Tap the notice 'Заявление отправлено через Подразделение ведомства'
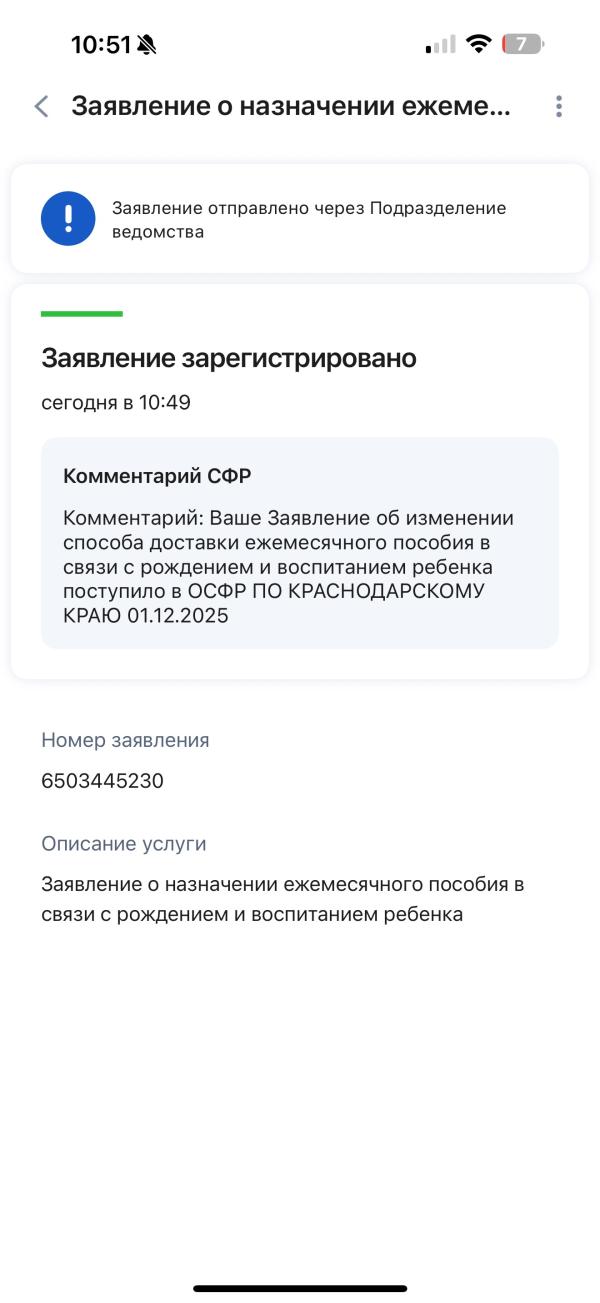 309,220
